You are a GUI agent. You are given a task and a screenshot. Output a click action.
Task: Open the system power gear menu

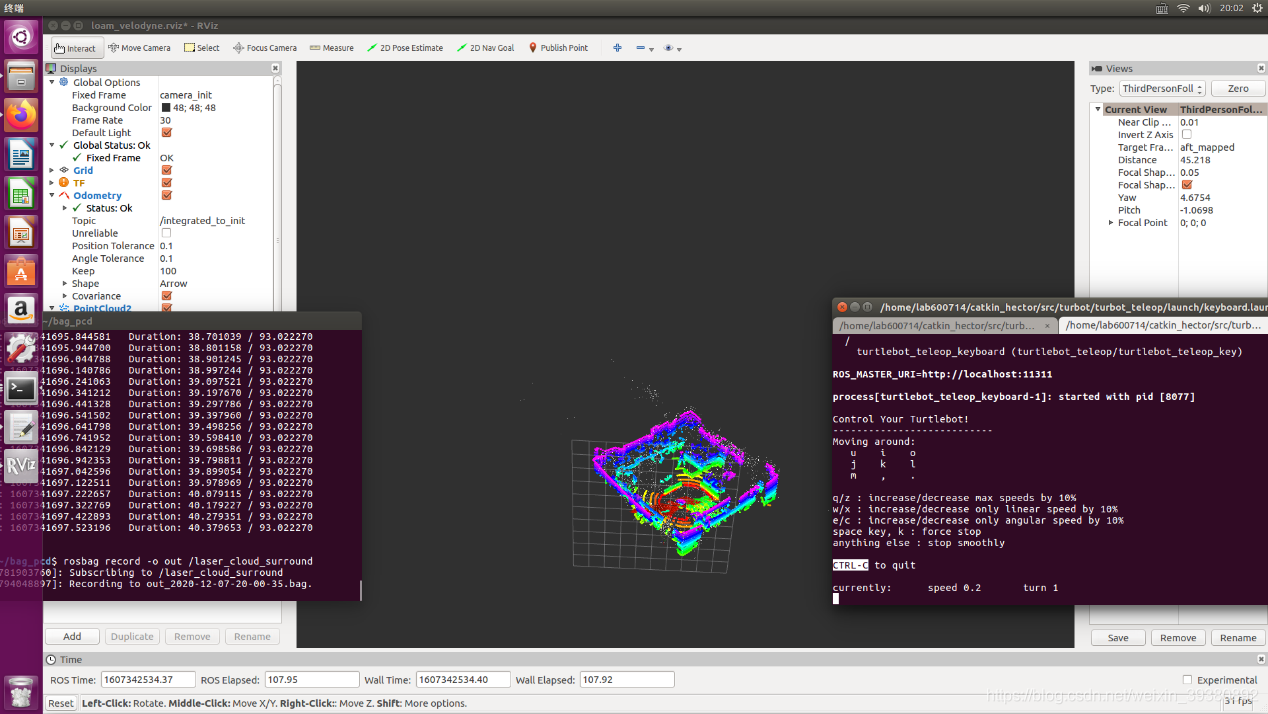[x=1256, y=8]
